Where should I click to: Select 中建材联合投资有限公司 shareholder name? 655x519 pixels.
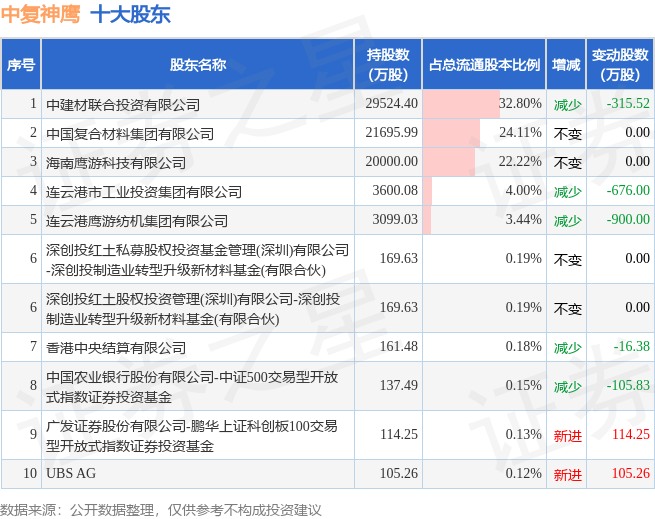[123, 104]
